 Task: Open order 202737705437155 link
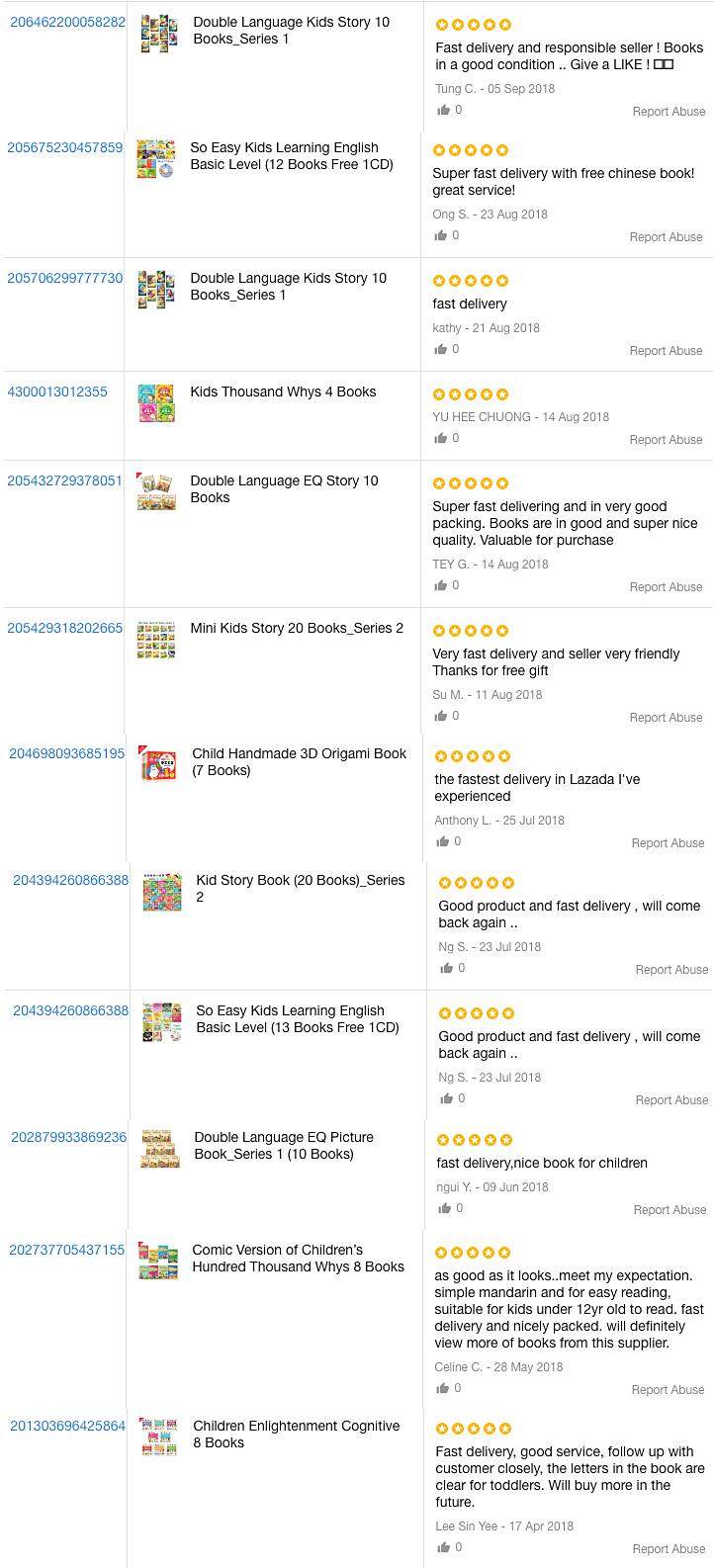pos(67,1250)
